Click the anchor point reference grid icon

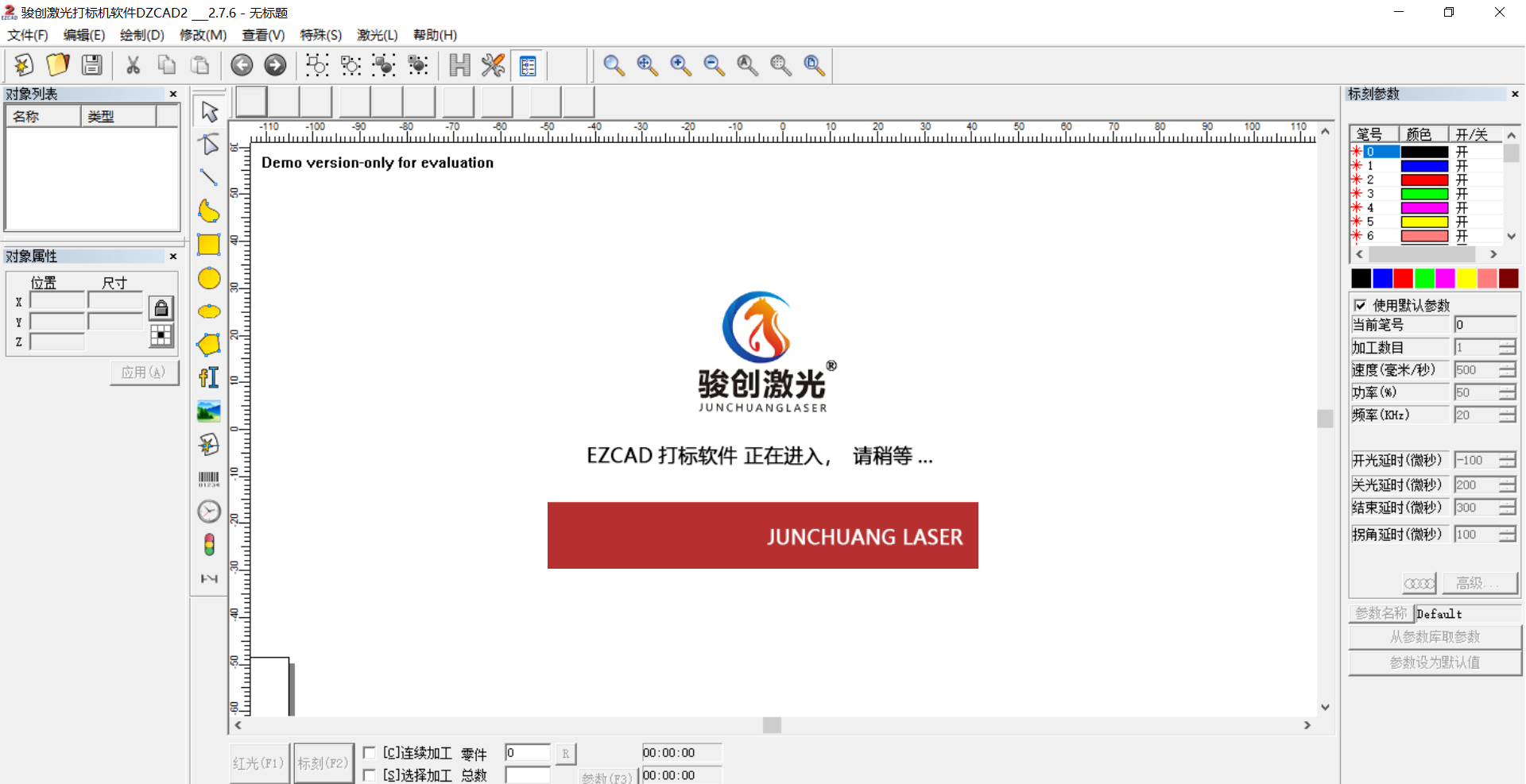tap(161, 336)
